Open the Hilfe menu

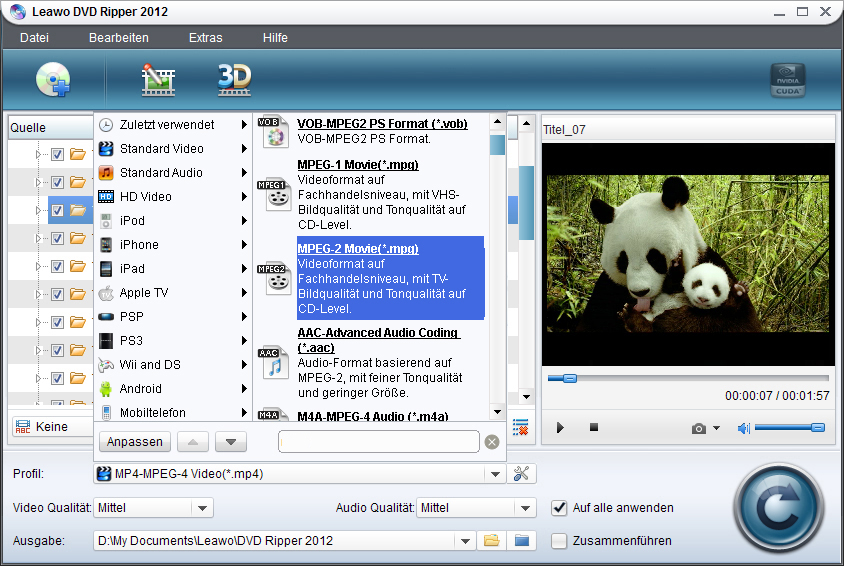[x=275, y=38]
